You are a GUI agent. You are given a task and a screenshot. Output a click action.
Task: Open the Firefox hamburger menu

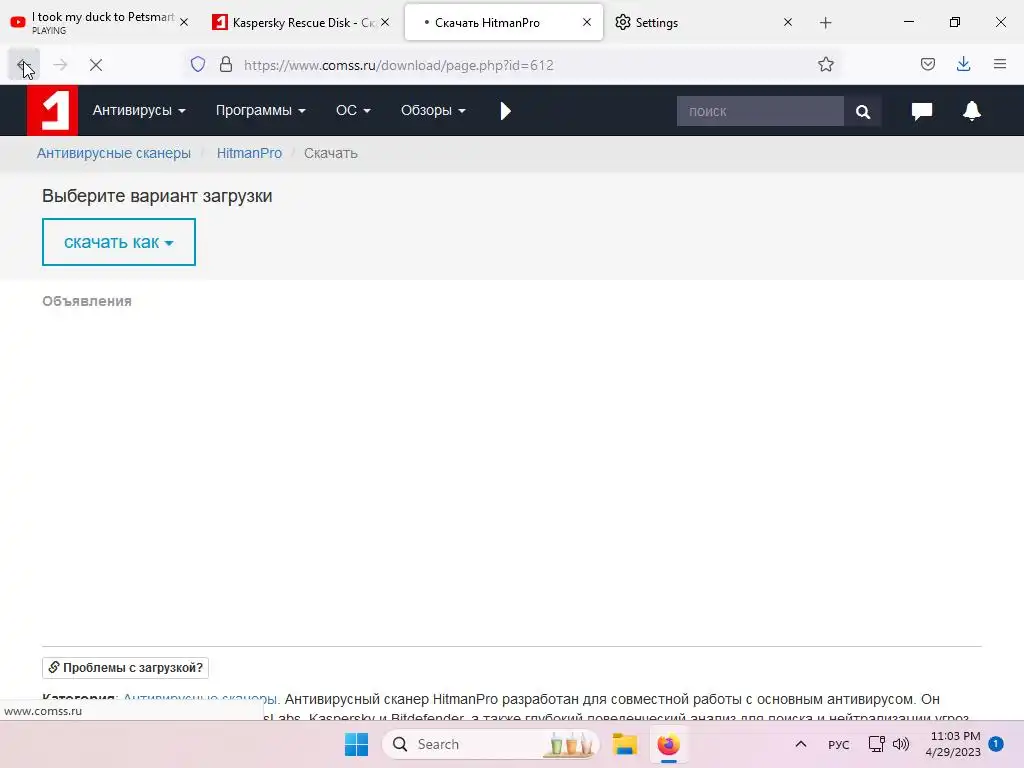(x=1000, y=64)
